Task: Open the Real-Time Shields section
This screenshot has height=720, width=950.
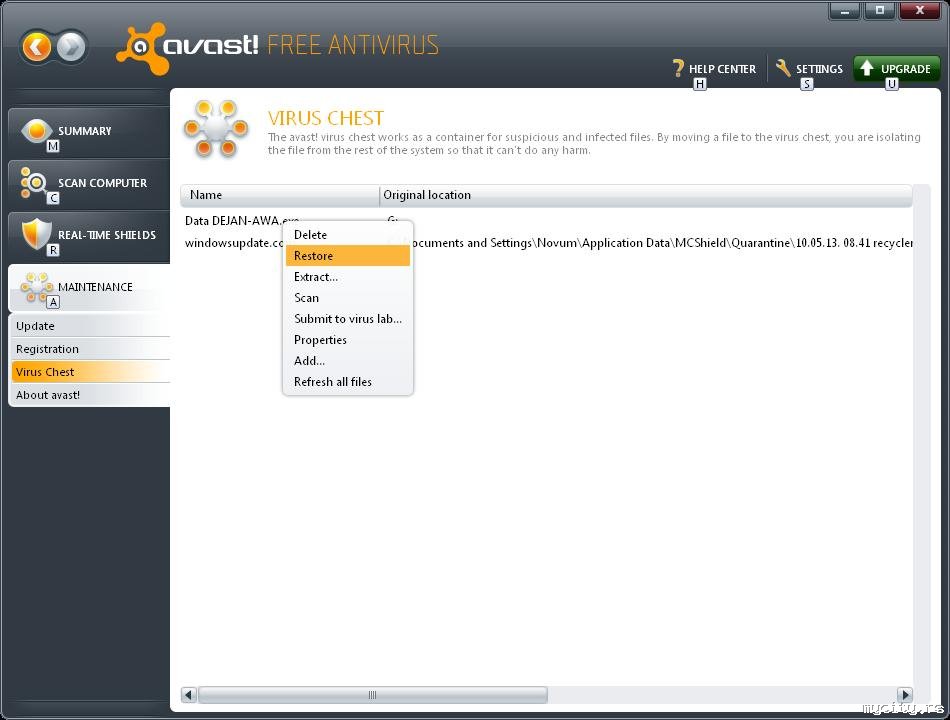Action: click(89, 236)
